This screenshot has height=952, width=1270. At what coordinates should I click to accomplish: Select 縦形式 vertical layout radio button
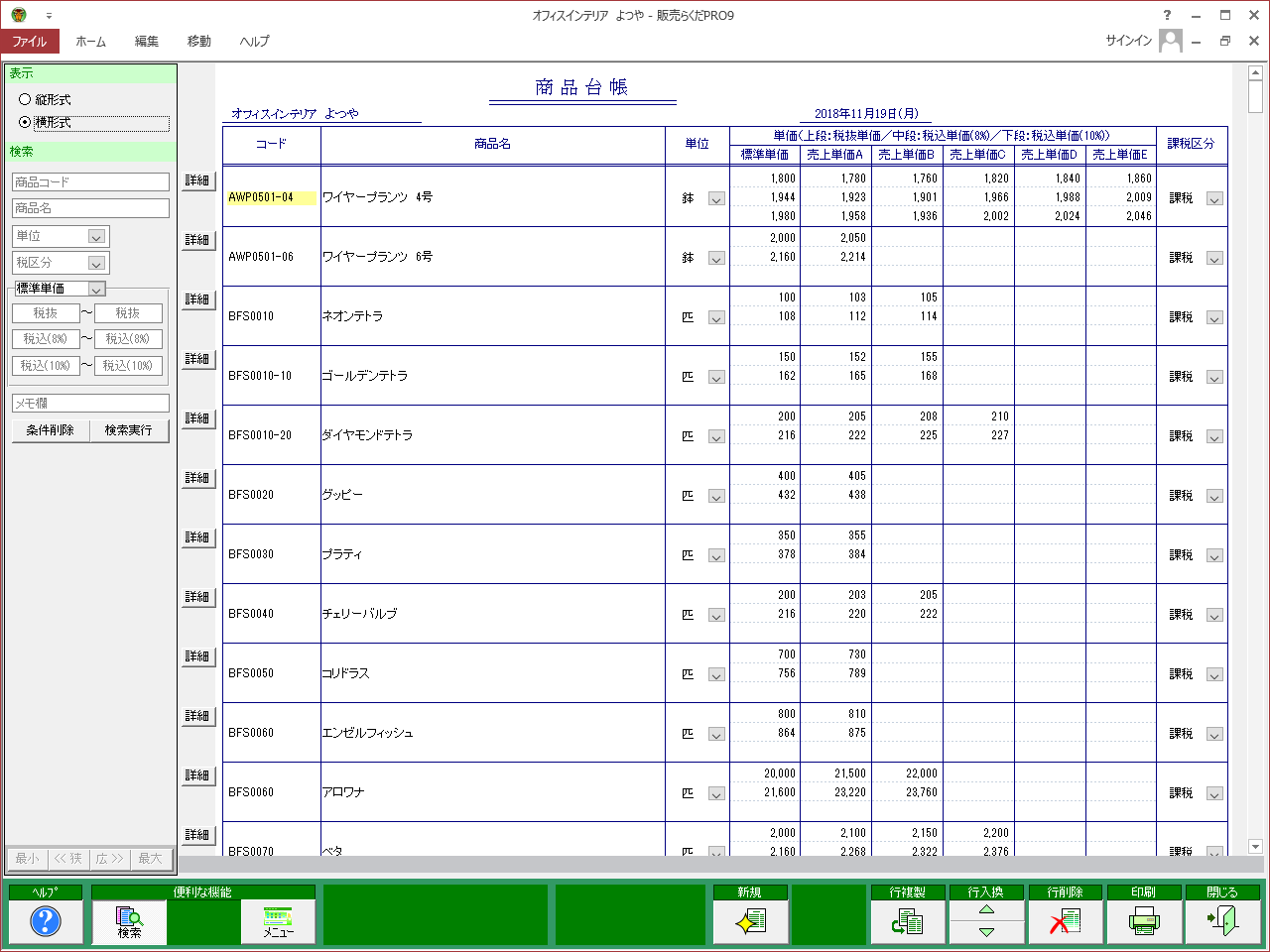click(25, 99)
